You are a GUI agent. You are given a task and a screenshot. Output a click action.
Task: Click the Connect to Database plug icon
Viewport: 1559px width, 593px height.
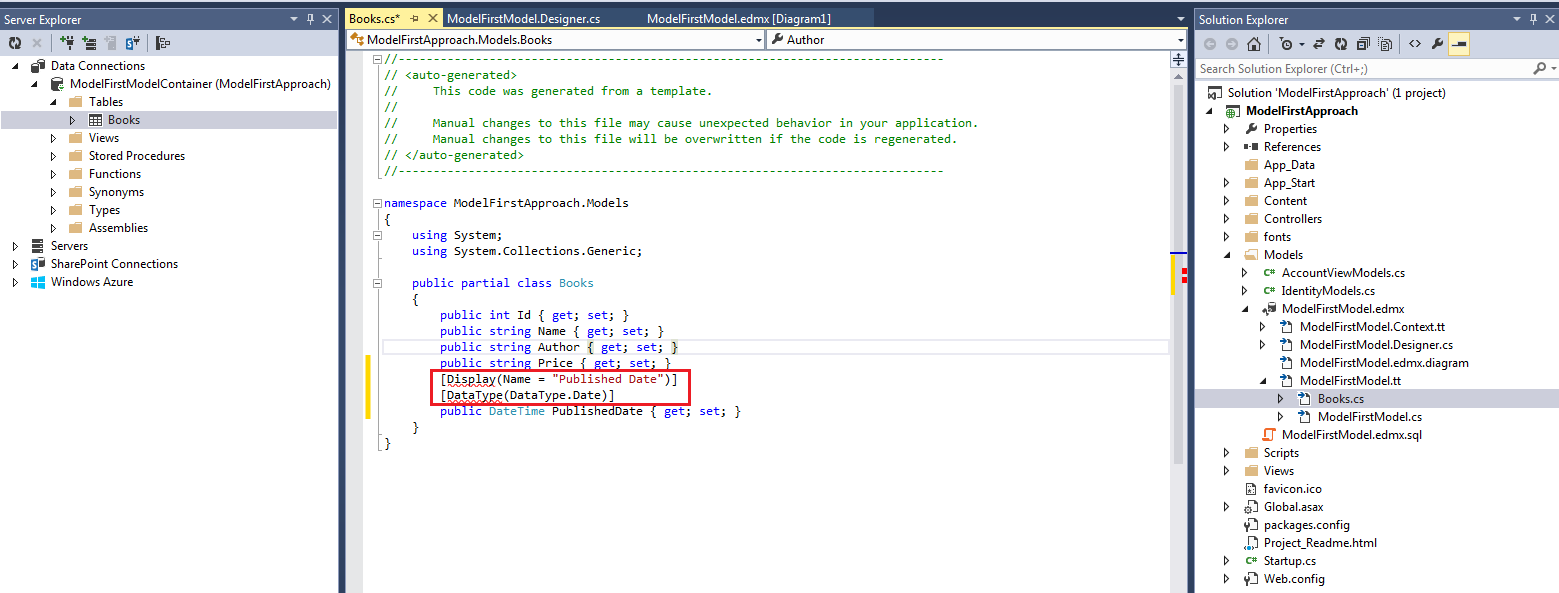click(x=67, y=43)
